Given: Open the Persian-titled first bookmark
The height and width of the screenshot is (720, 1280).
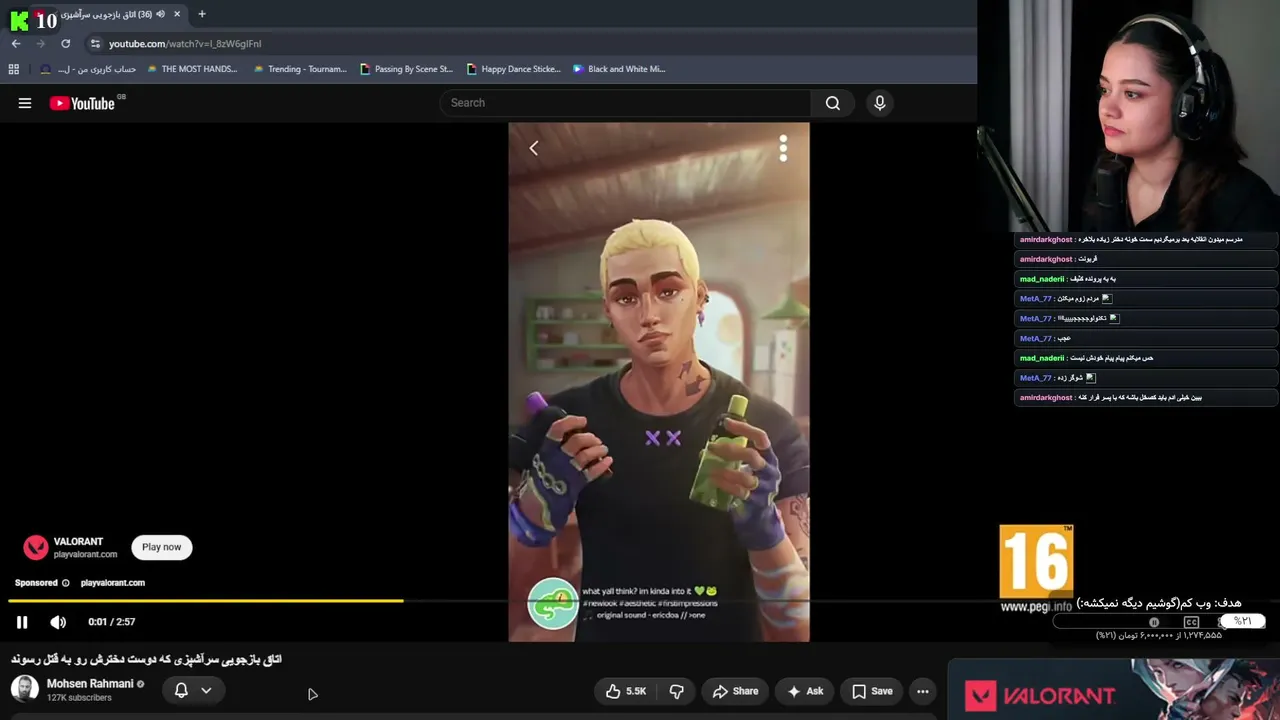Looking at the screenshot, I should click(88, 69).
